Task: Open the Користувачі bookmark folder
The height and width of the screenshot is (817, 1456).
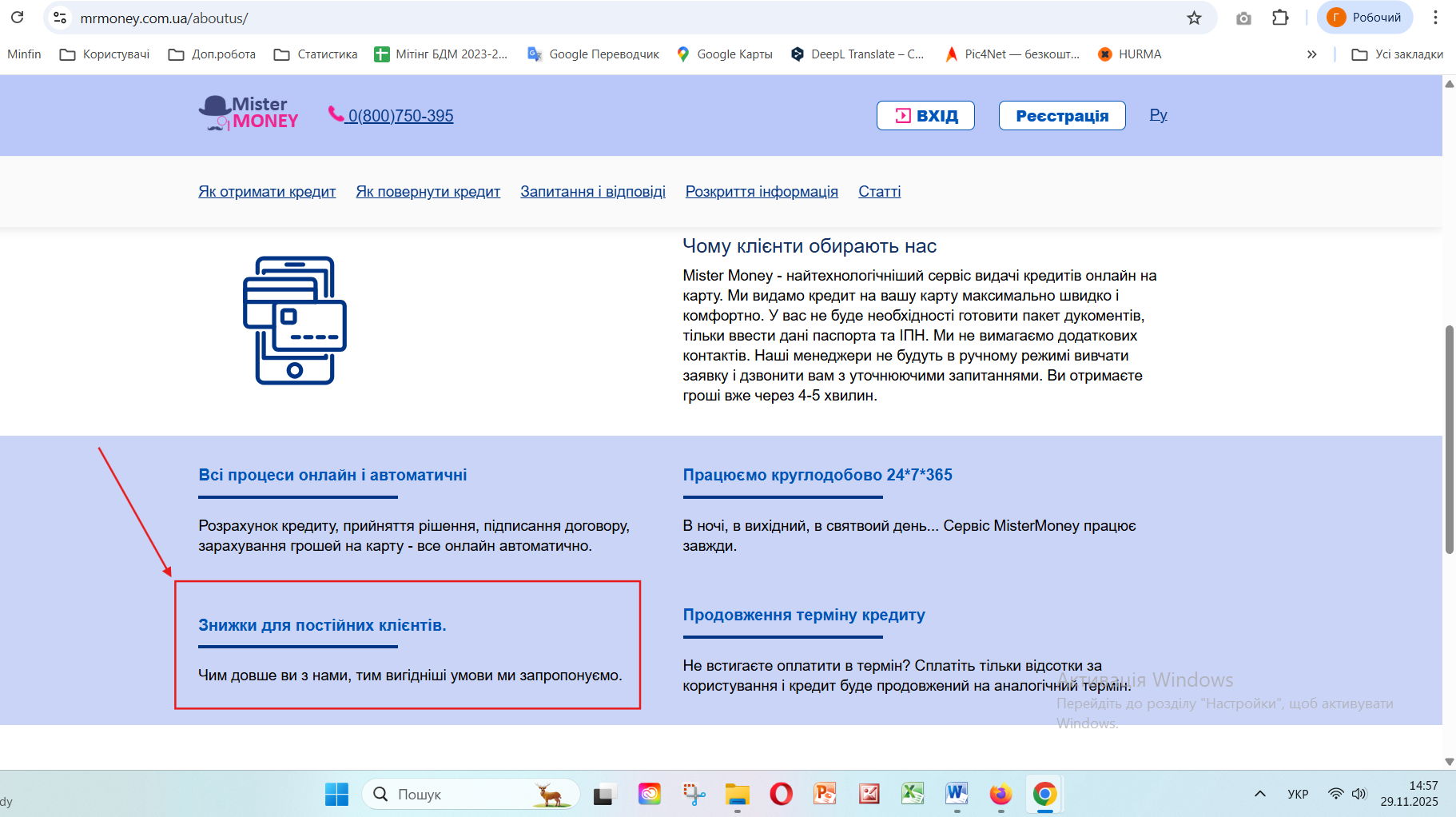Action: click(105, 54)
